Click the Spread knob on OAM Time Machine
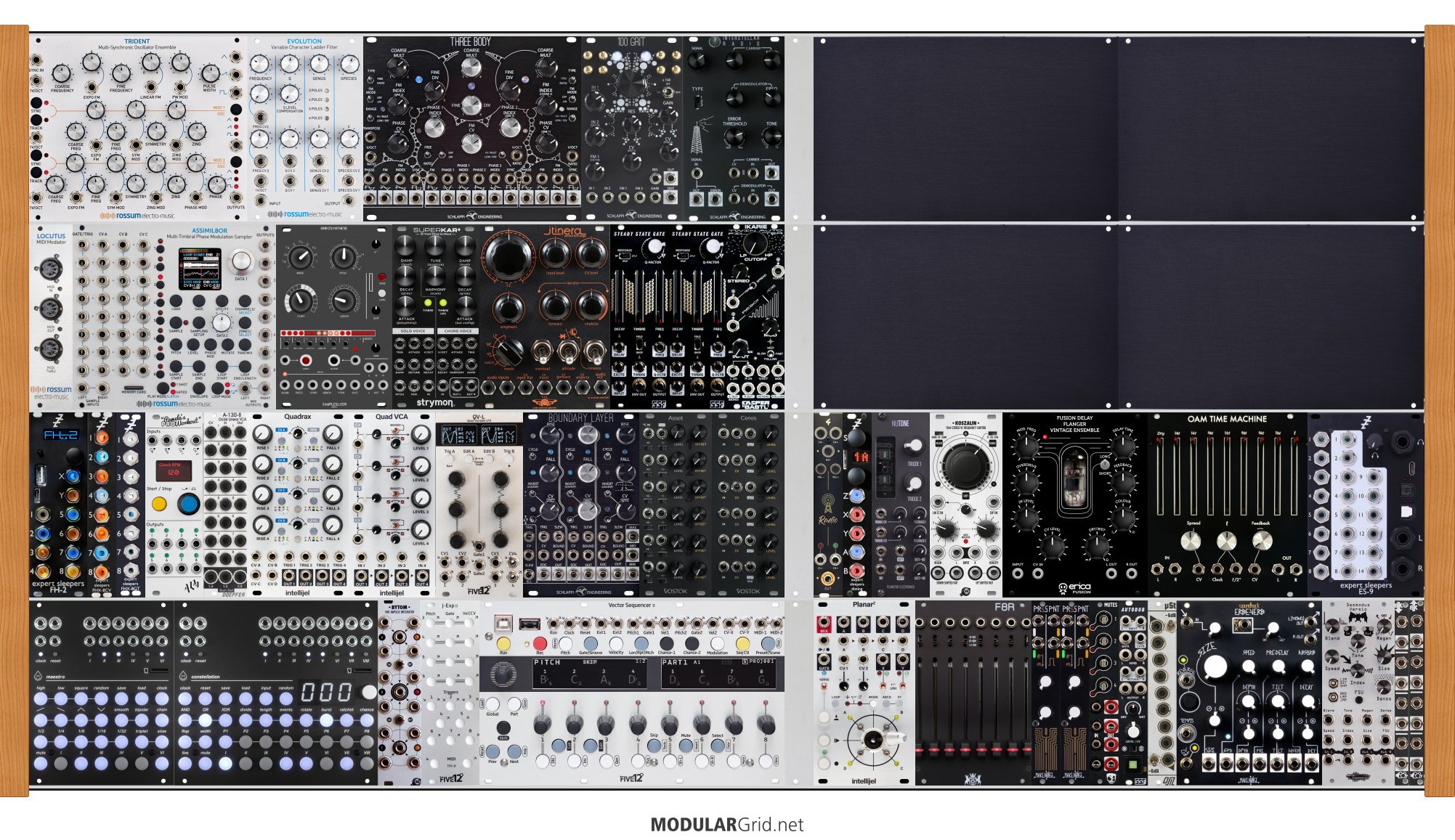The width and height of the screenshot is (1455, 840). [x=1191, y=541]
